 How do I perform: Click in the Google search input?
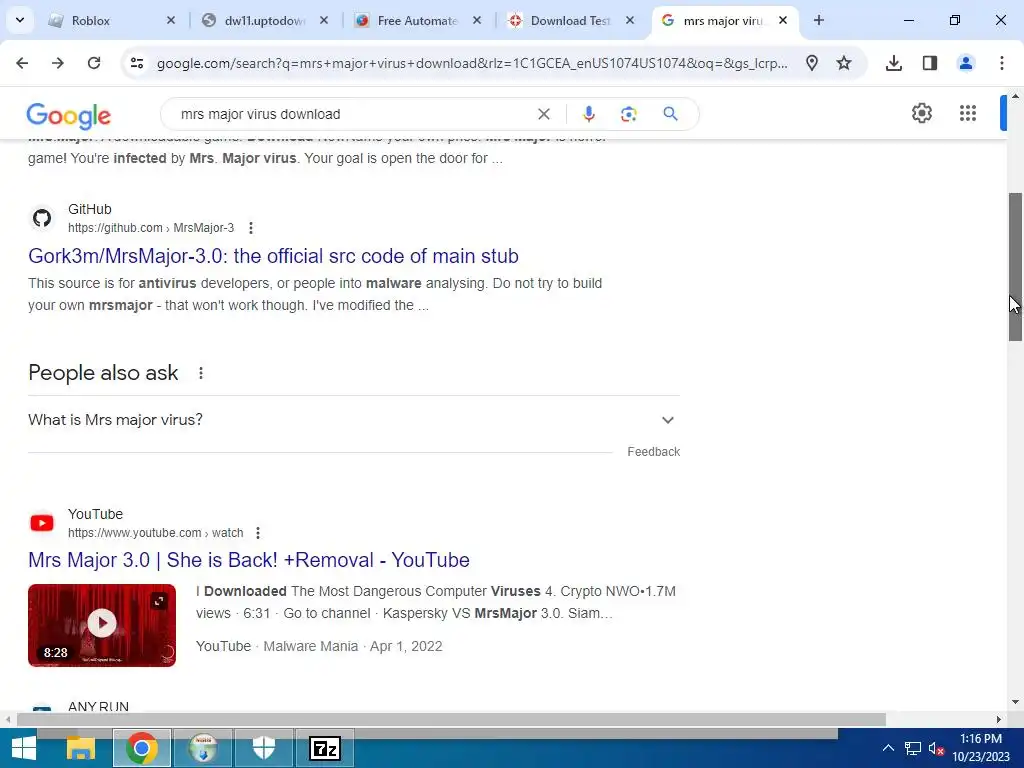pos(353,114)
